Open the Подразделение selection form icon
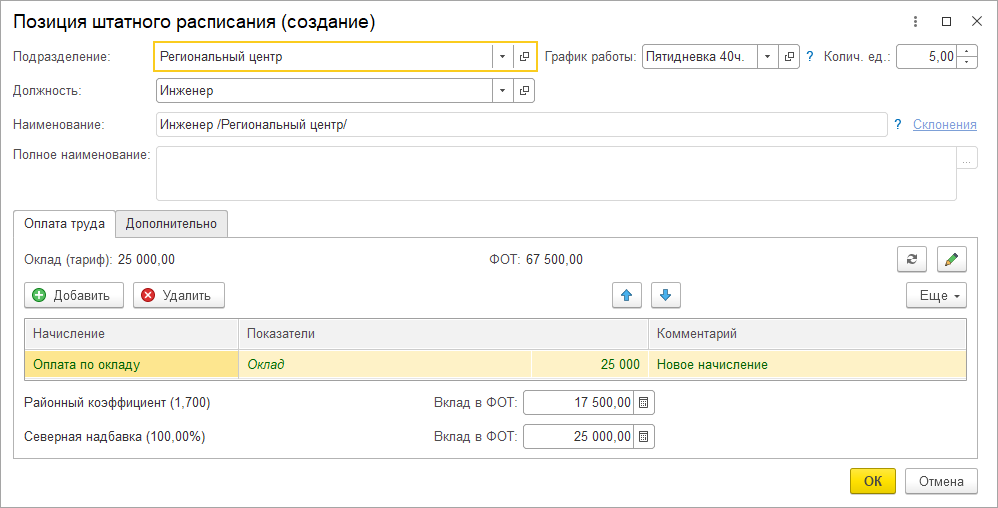The height and width of the screenshot is (508, 998). pyautogui.click(x=524, y=57)
